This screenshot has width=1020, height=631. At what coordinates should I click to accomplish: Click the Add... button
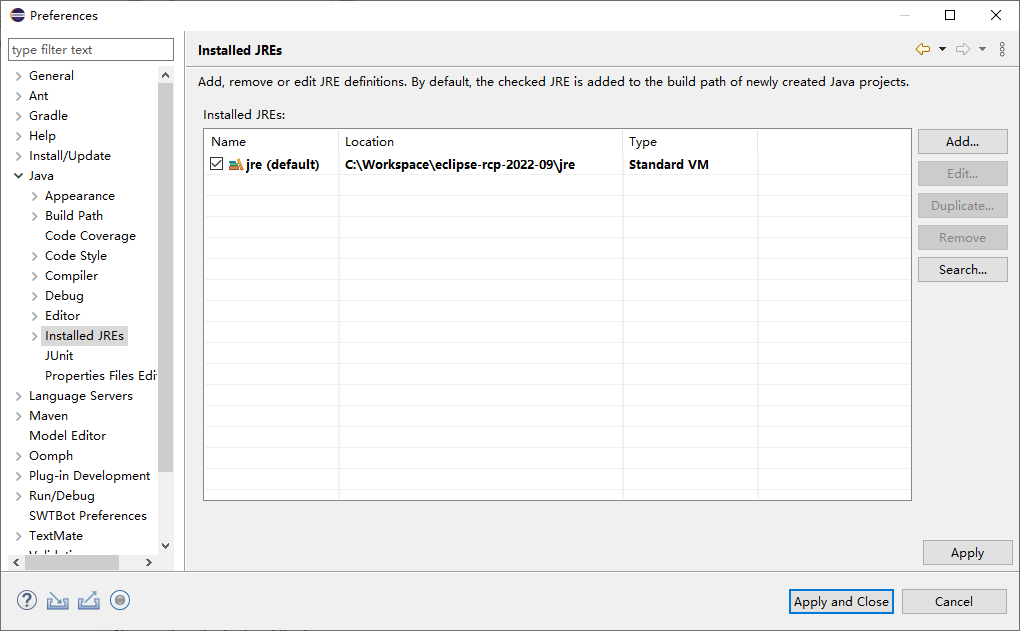tap(962, 142)
